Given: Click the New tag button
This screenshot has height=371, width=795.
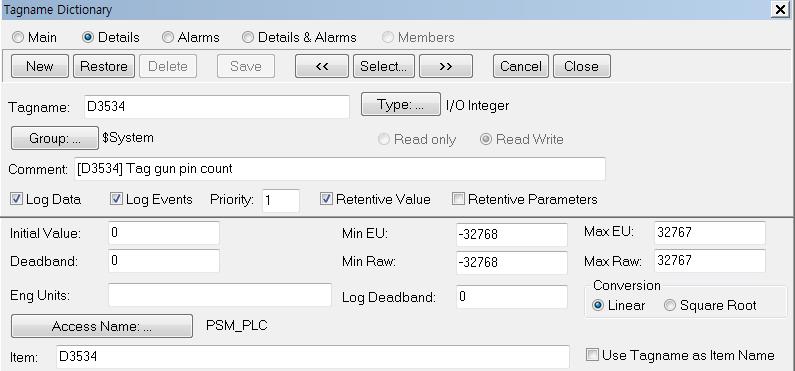Looking at the screenshot, I should (x=40, y=66).
